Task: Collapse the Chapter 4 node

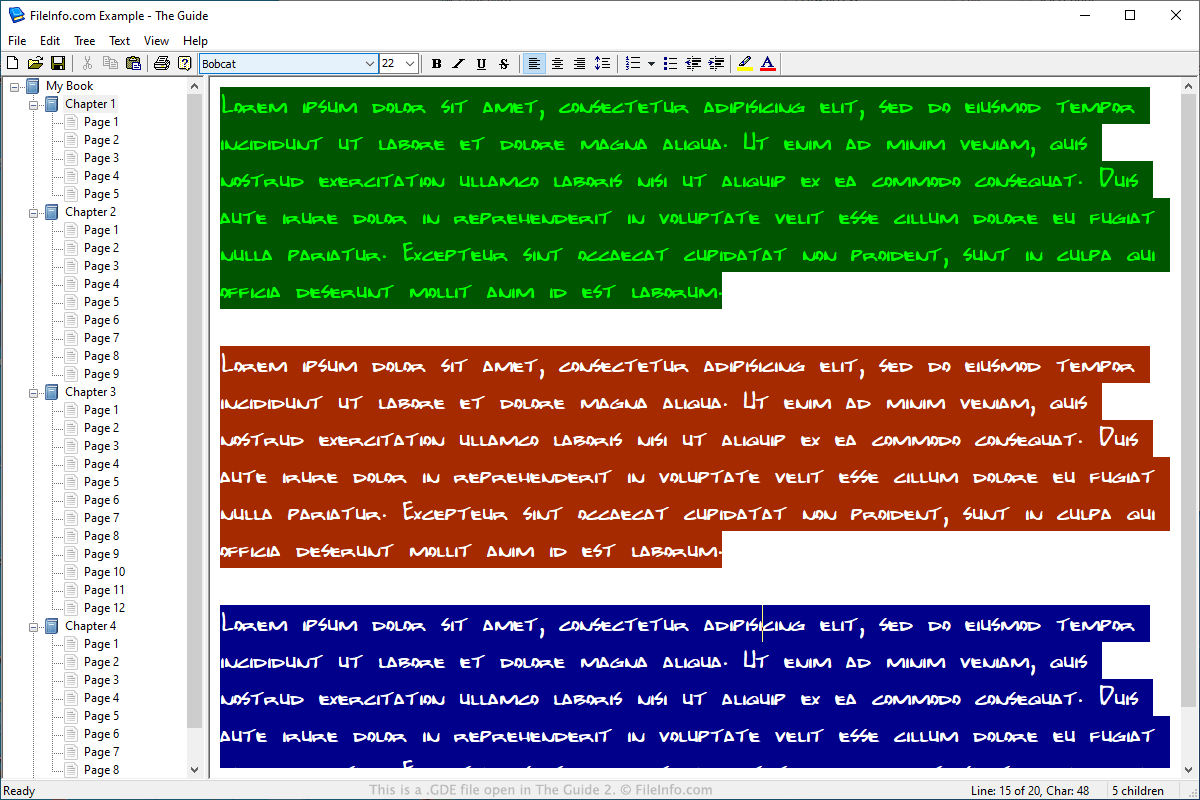Action: click(x=34, y=626)
